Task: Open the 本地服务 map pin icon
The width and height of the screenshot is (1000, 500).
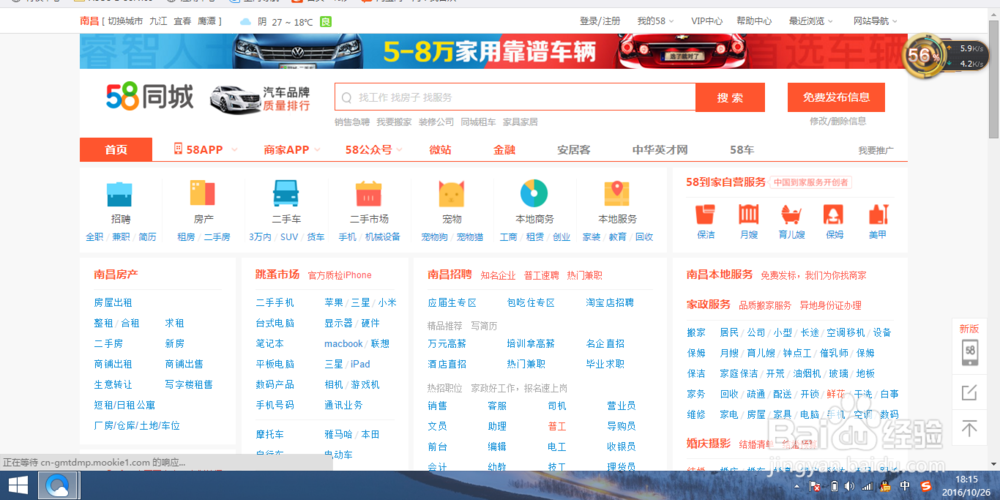Action: 617,193
